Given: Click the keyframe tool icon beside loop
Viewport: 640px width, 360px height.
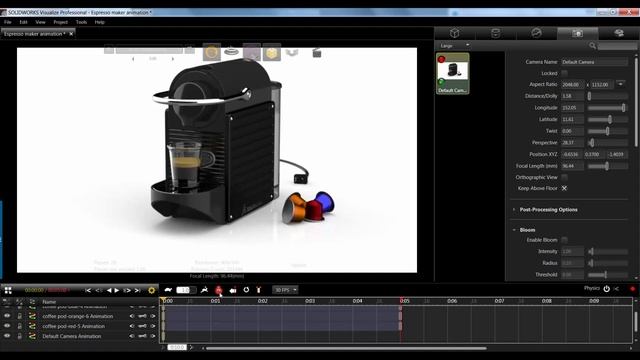Looking at the screenshot, I should 258,290.
